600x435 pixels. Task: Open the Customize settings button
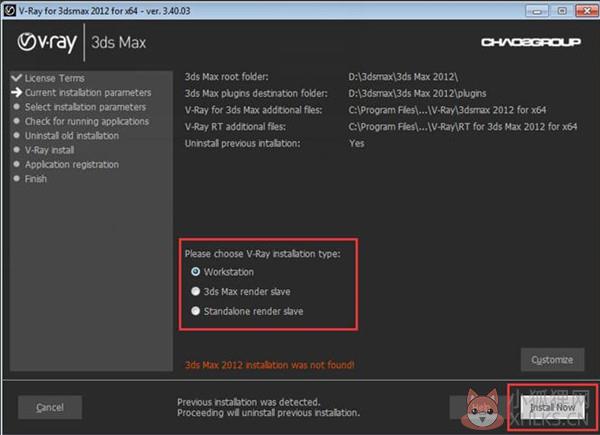click(x=552, y=360)
